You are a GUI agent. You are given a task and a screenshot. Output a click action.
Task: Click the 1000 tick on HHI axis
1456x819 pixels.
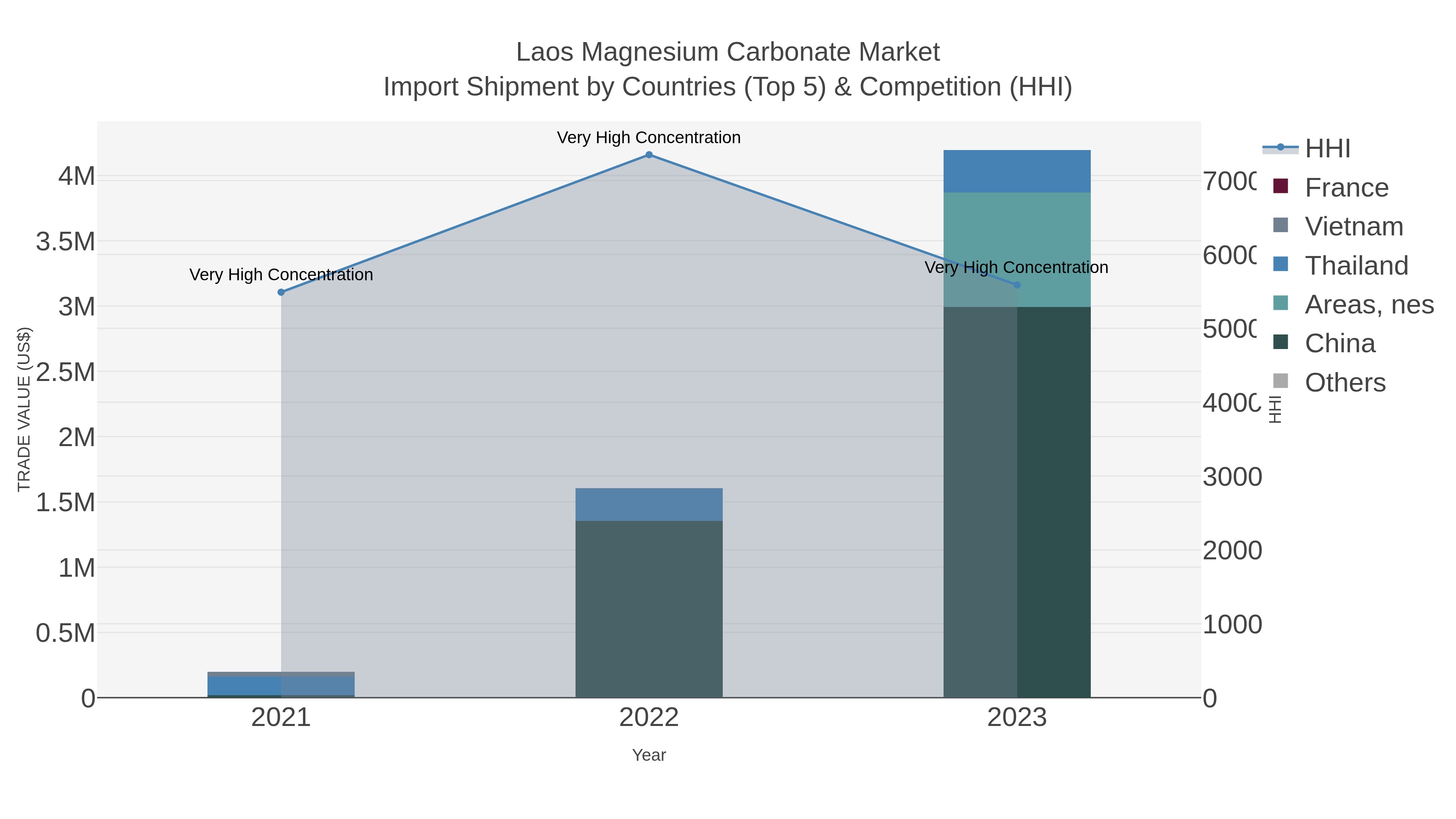[1232, 624]
